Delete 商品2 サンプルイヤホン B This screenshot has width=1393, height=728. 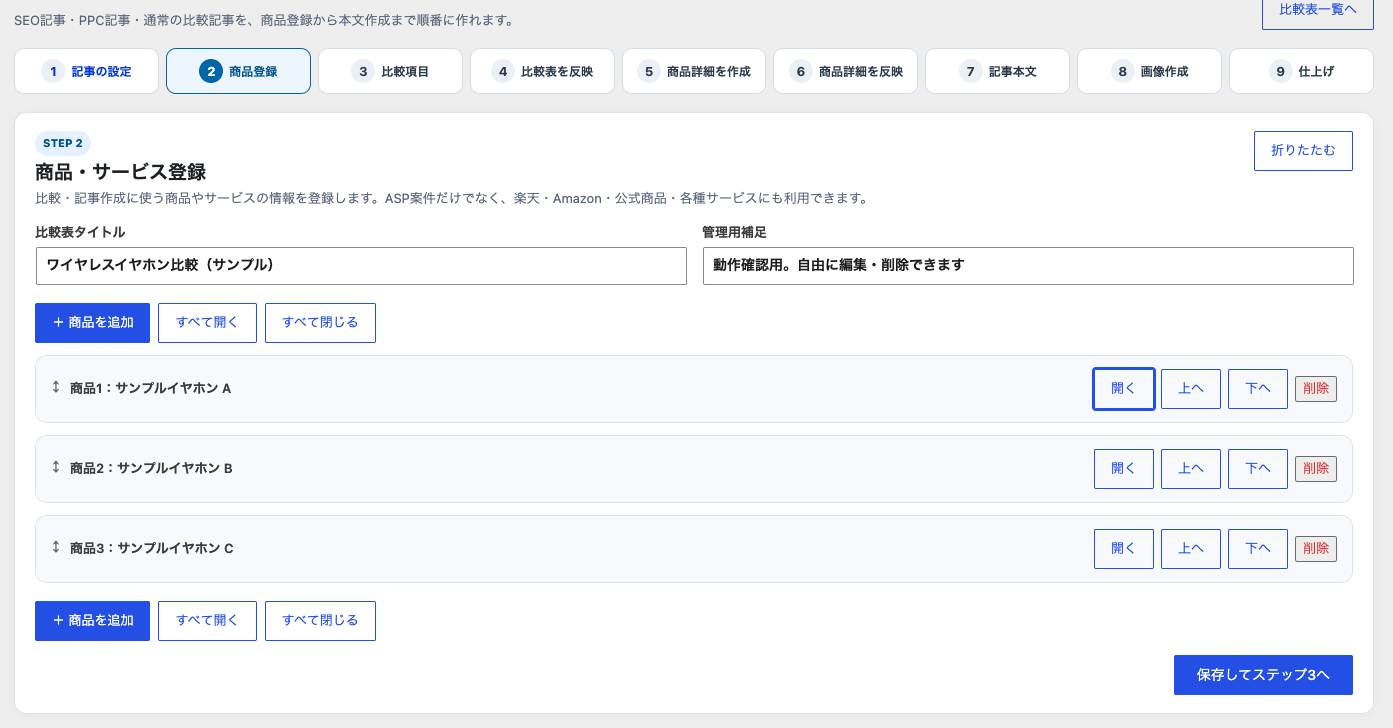point(1316,469)
